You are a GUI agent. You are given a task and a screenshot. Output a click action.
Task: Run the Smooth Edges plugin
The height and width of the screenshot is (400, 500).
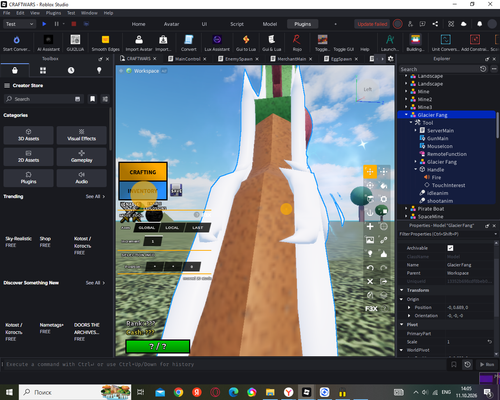coord(105,43)
